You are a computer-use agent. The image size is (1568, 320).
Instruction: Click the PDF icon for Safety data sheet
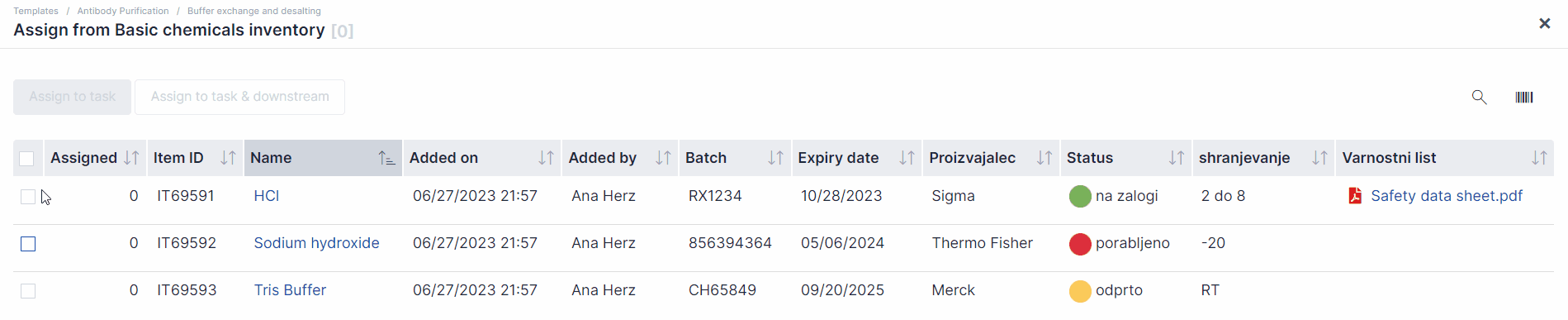(1354, 196)
